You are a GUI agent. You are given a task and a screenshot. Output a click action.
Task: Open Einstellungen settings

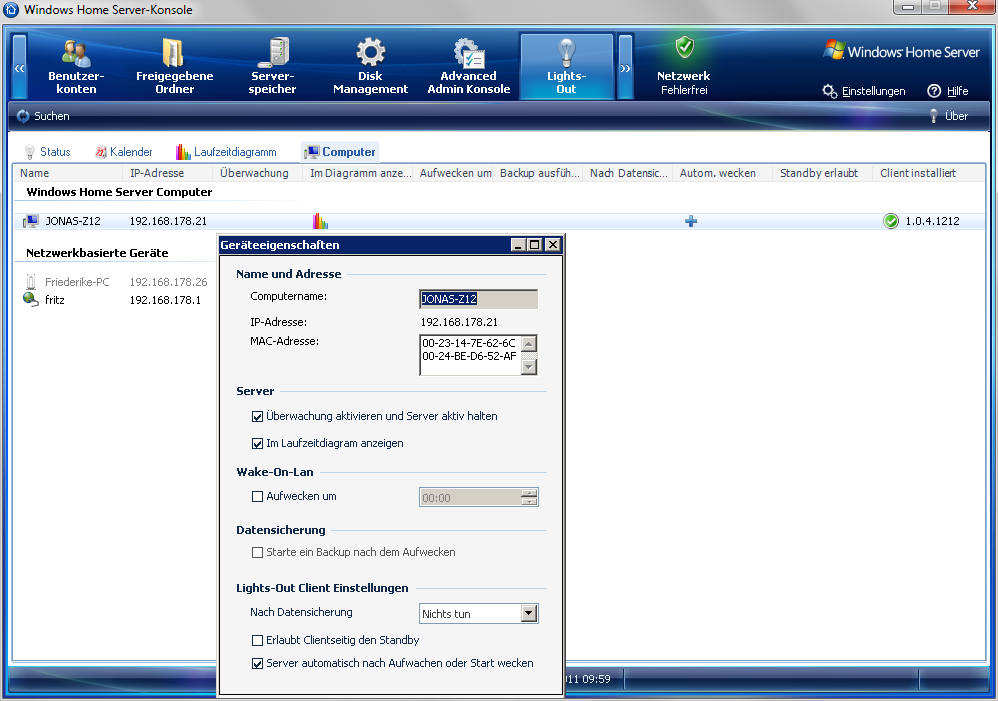coord(864,91)
